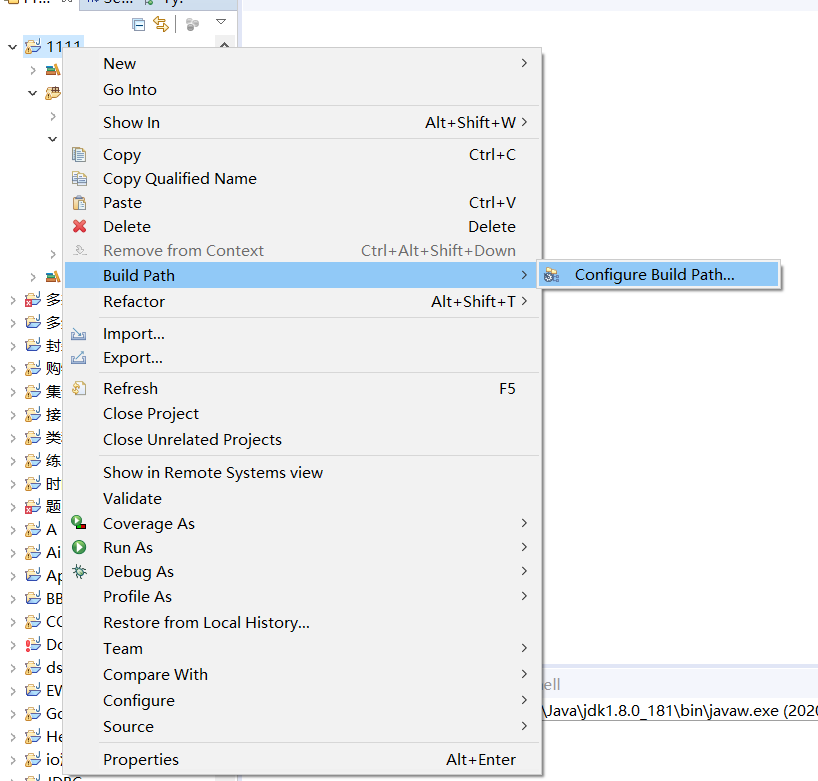Open the Source submenu
Viewport: 818px width, 781px height.
[x=303, y=727]
